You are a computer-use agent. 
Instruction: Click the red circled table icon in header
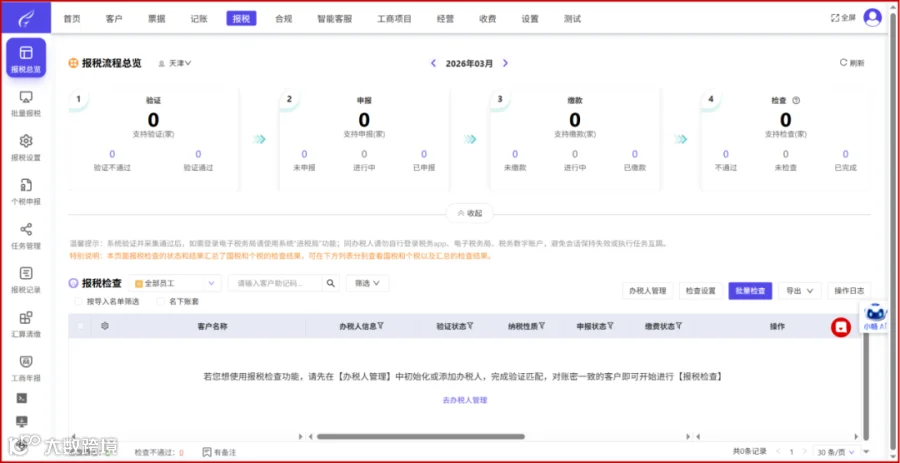[841, 327]
